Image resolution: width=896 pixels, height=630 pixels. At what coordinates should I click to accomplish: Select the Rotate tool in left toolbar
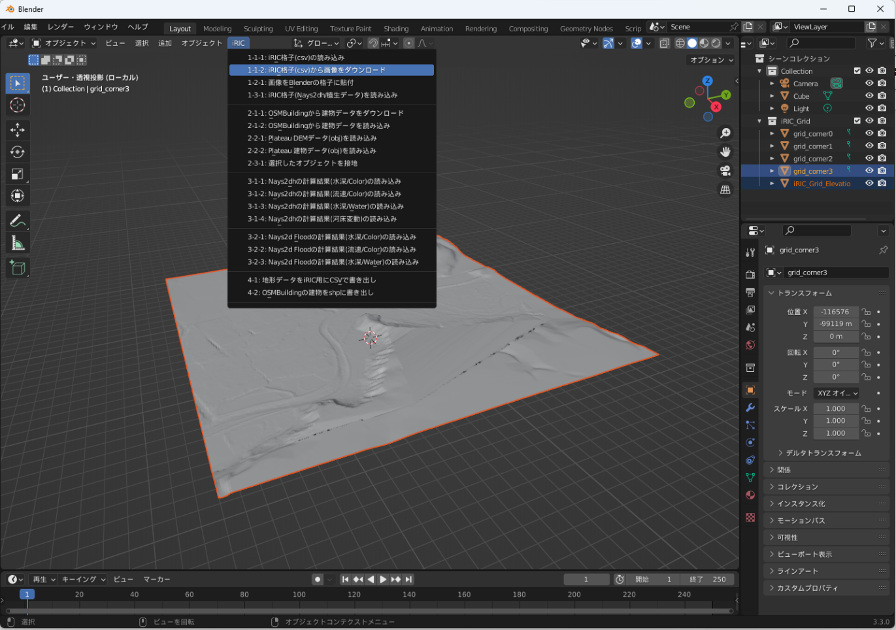pos(18,152)
